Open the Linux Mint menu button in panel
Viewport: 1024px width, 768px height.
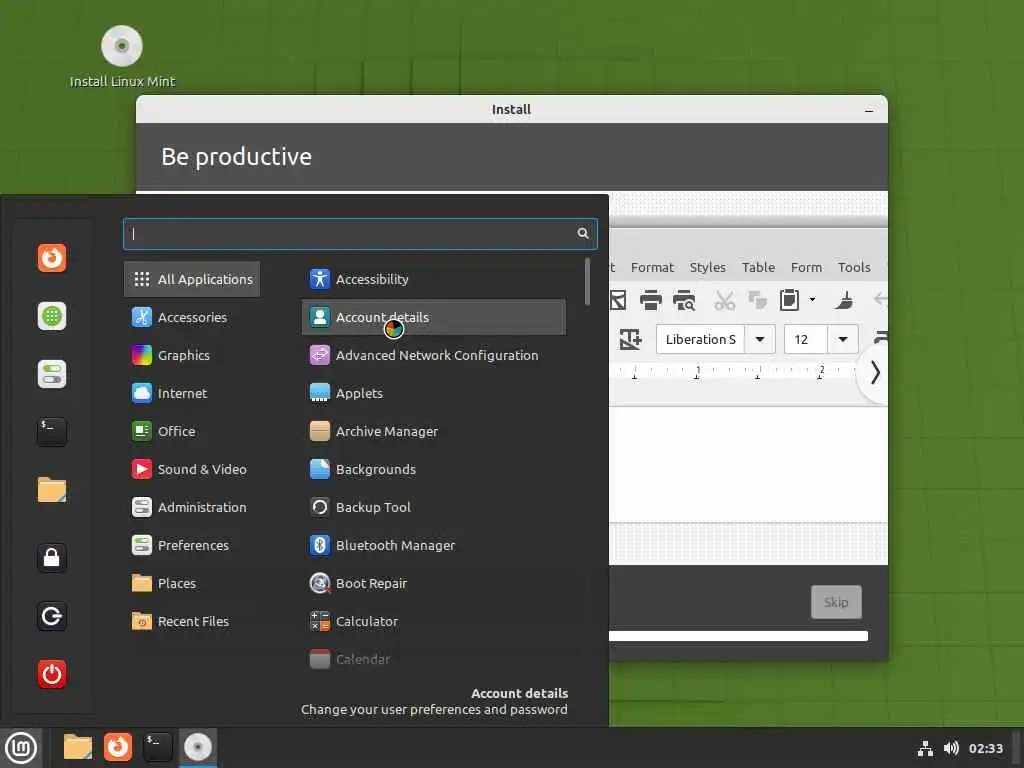coord(21,748)
